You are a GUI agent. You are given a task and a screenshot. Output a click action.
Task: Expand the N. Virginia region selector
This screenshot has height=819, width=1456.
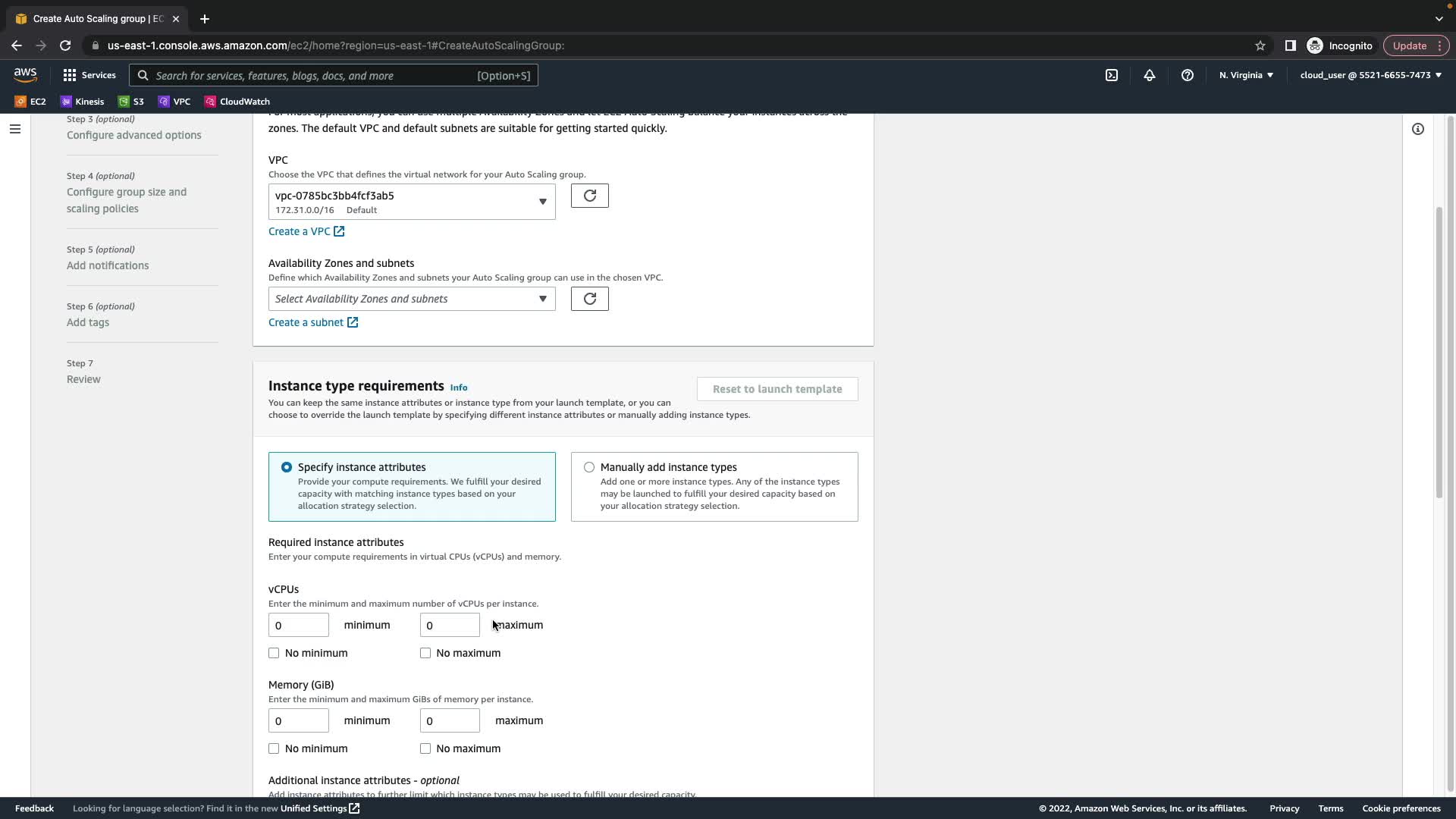pyautogui.click(x=1245, y=75)
